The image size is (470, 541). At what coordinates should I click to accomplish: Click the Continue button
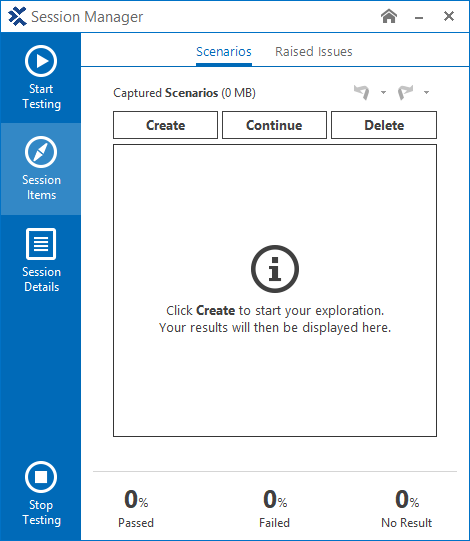coord(274,125)
